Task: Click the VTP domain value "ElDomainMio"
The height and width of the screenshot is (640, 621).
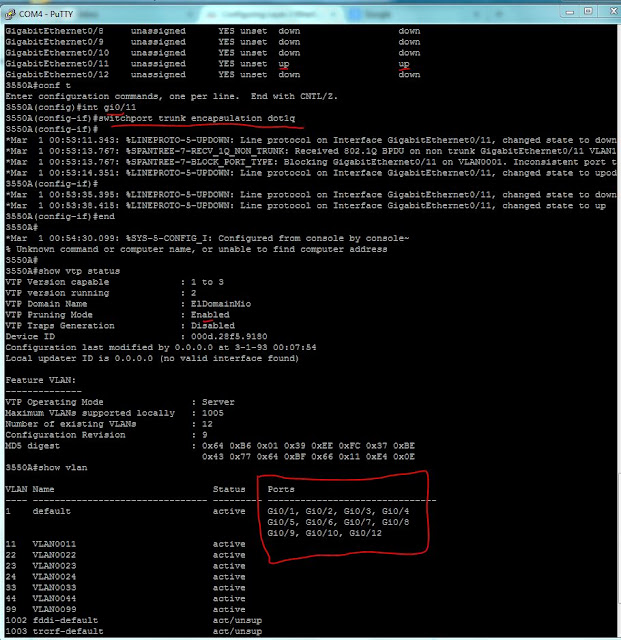Action: click(x=221, y=304)
